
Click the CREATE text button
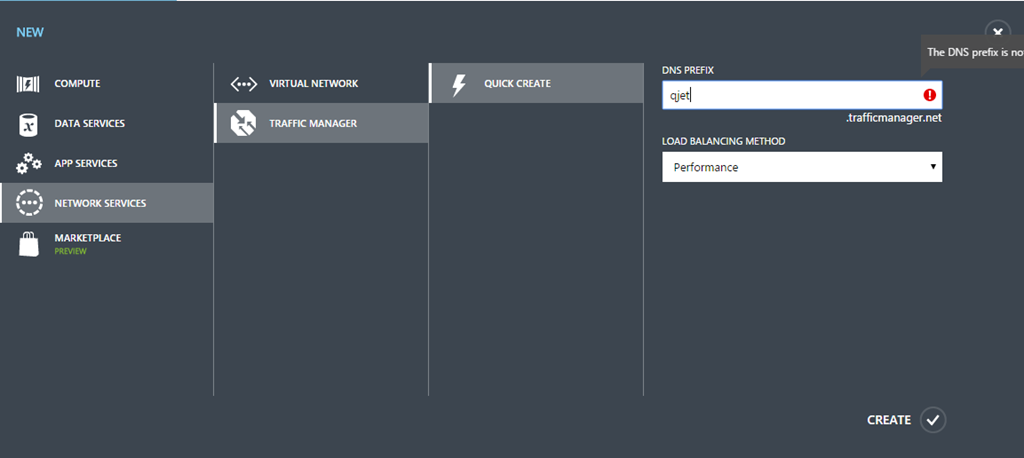click(x=888, y=420)
